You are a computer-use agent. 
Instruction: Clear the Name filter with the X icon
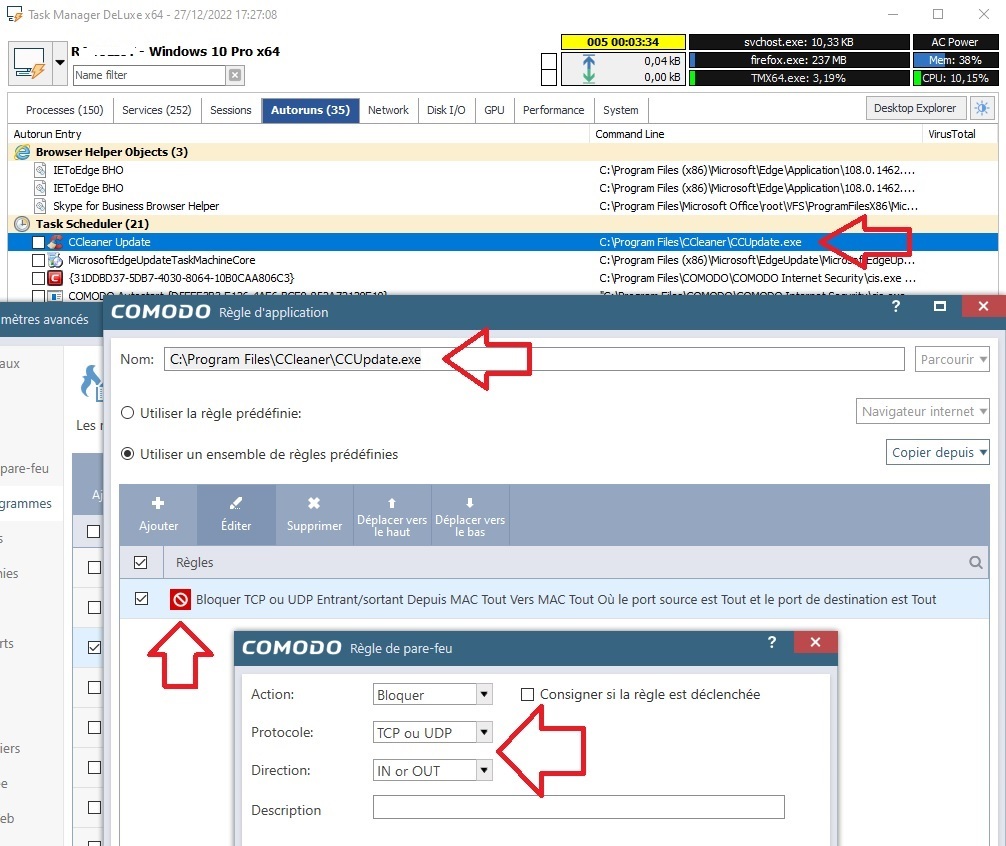235,75
